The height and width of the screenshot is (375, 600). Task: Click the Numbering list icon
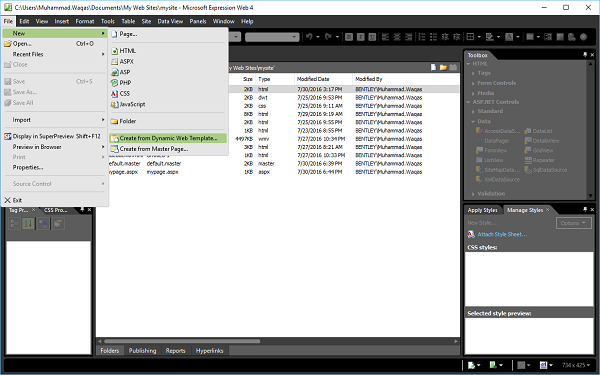click(422, 37)
